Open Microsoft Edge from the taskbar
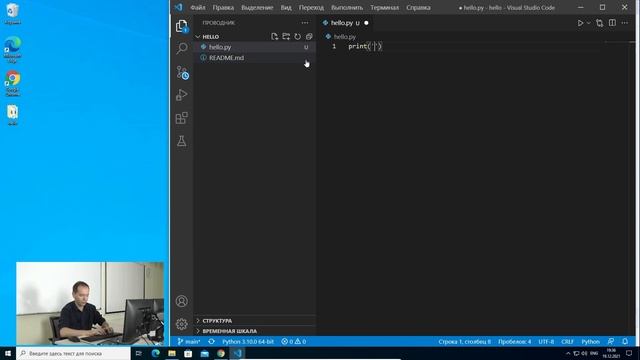This screenshot has width=640, height=360. click(156, 353)
